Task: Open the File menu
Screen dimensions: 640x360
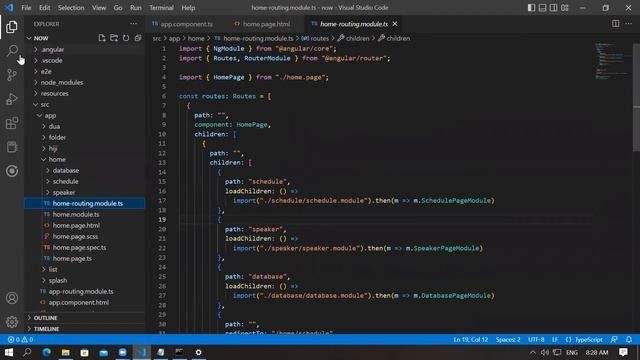Action: click(x=26, y=8)
